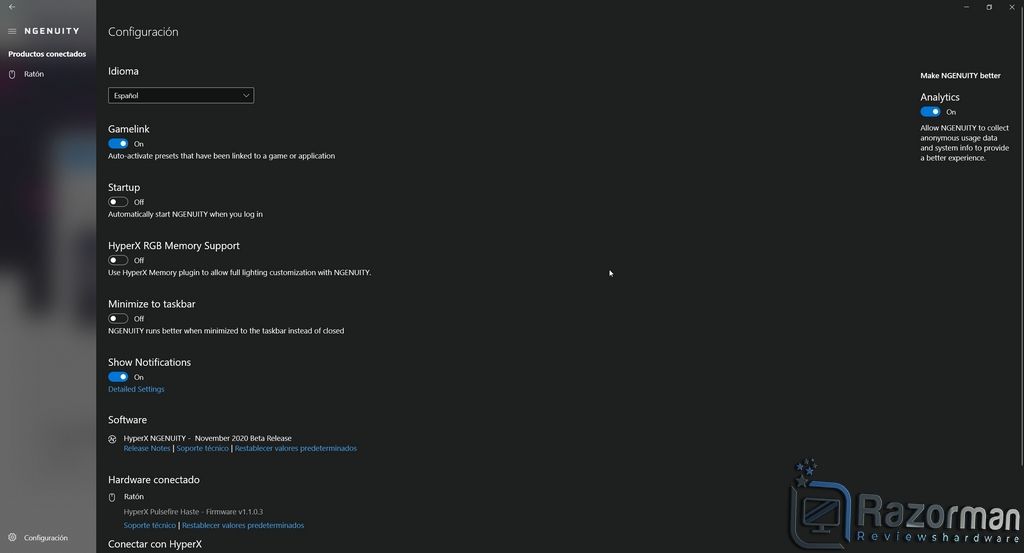Minimize the NGENUITY window
1024x553 pixels.
click(967, 7)
